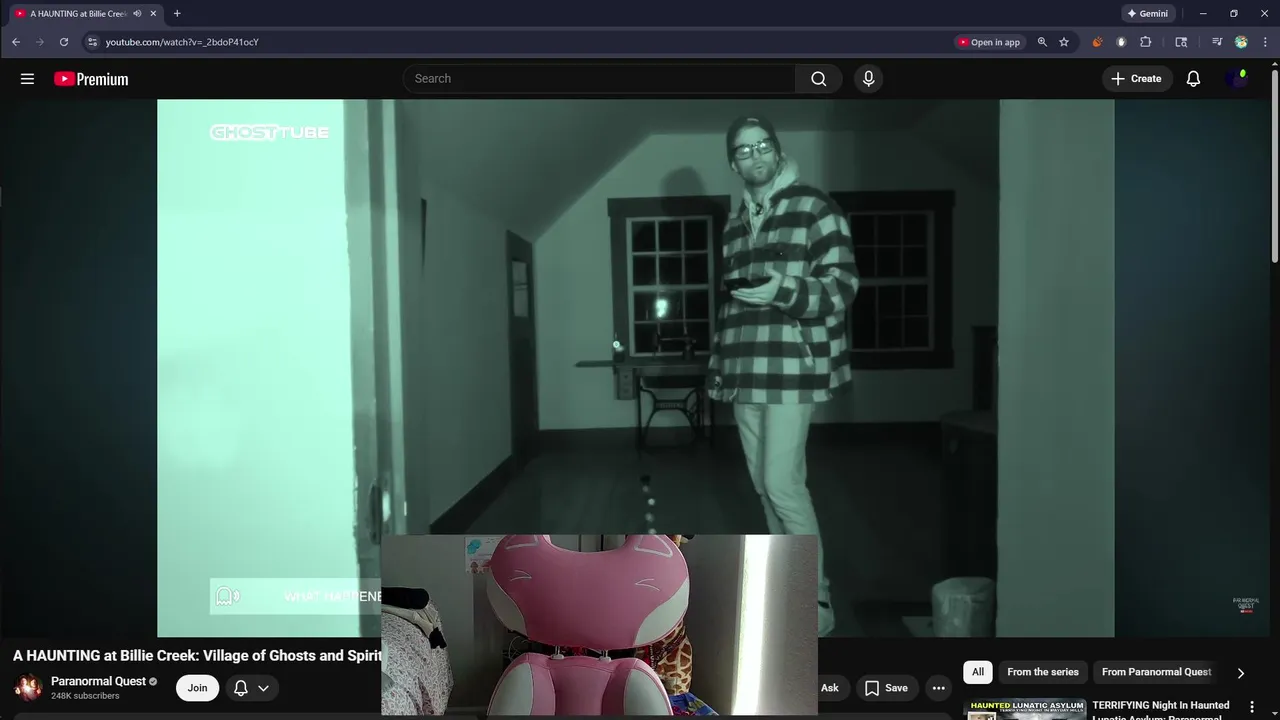The width and height of the screenshot is (1280, 720).
Task: Select the All filter chip
Action: tap(978, 672)
